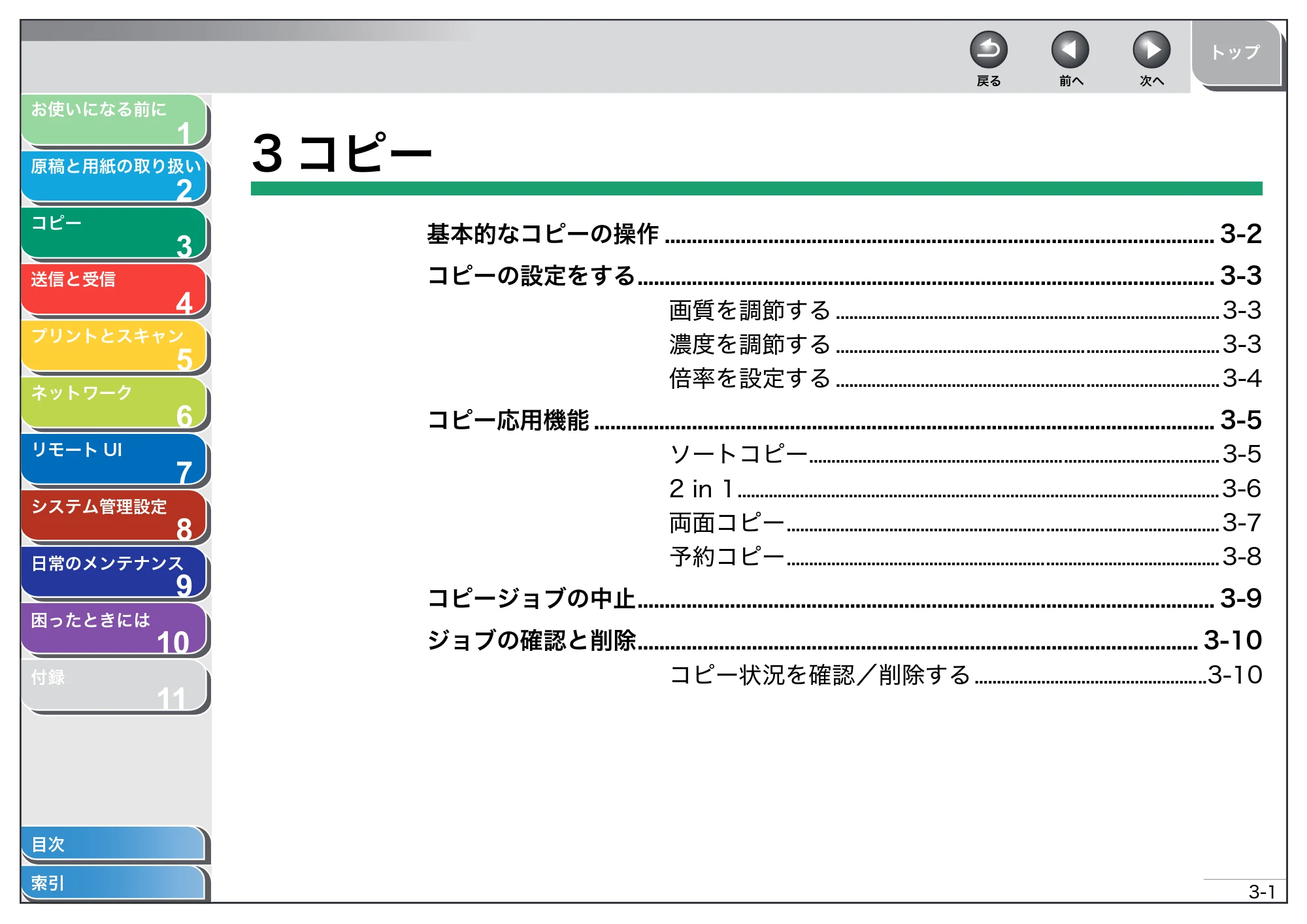Image resolution: width=1307 pixels, height=924 pixels.
Task: Open 倍率を設定する entry
Action: point(750,378)
